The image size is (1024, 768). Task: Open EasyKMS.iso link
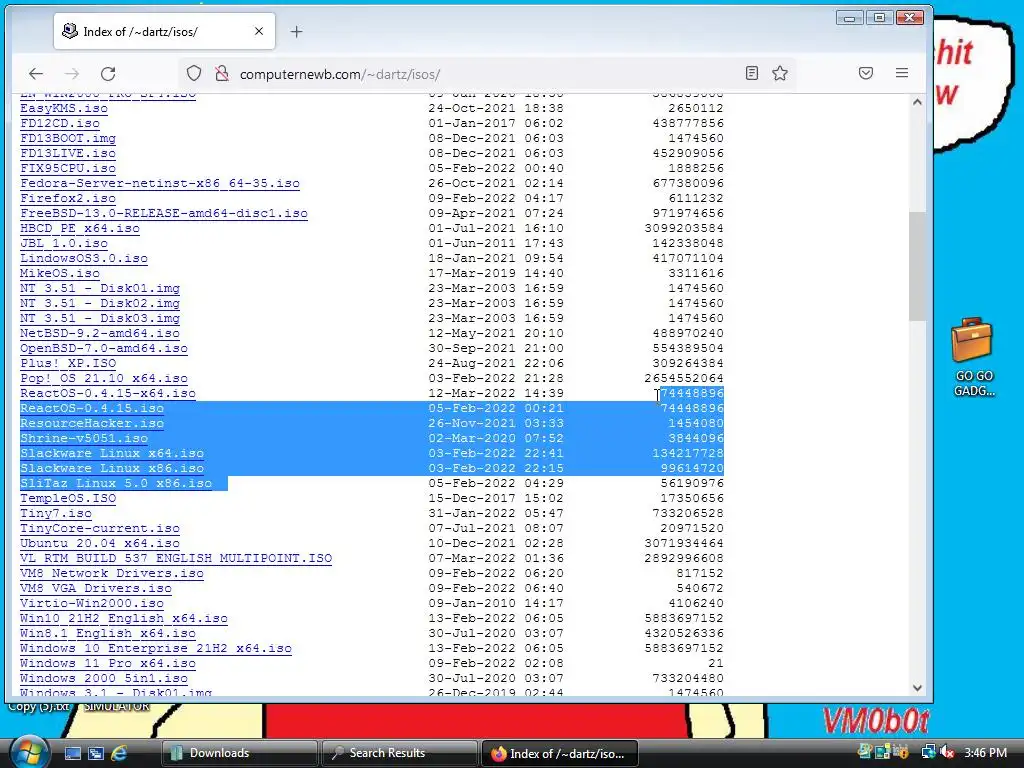tap(64, 108)
